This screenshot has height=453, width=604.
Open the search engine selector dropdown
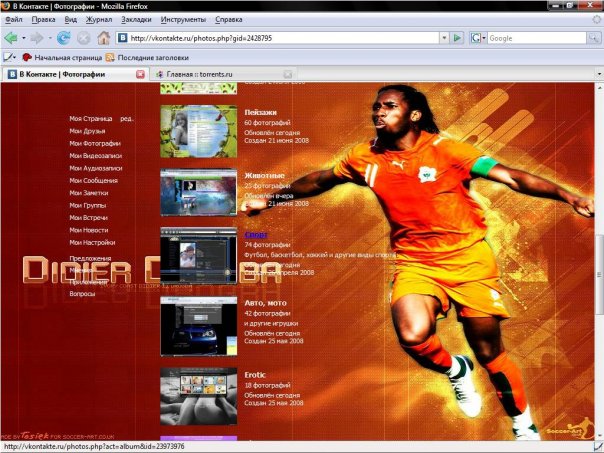pos(484,38)
